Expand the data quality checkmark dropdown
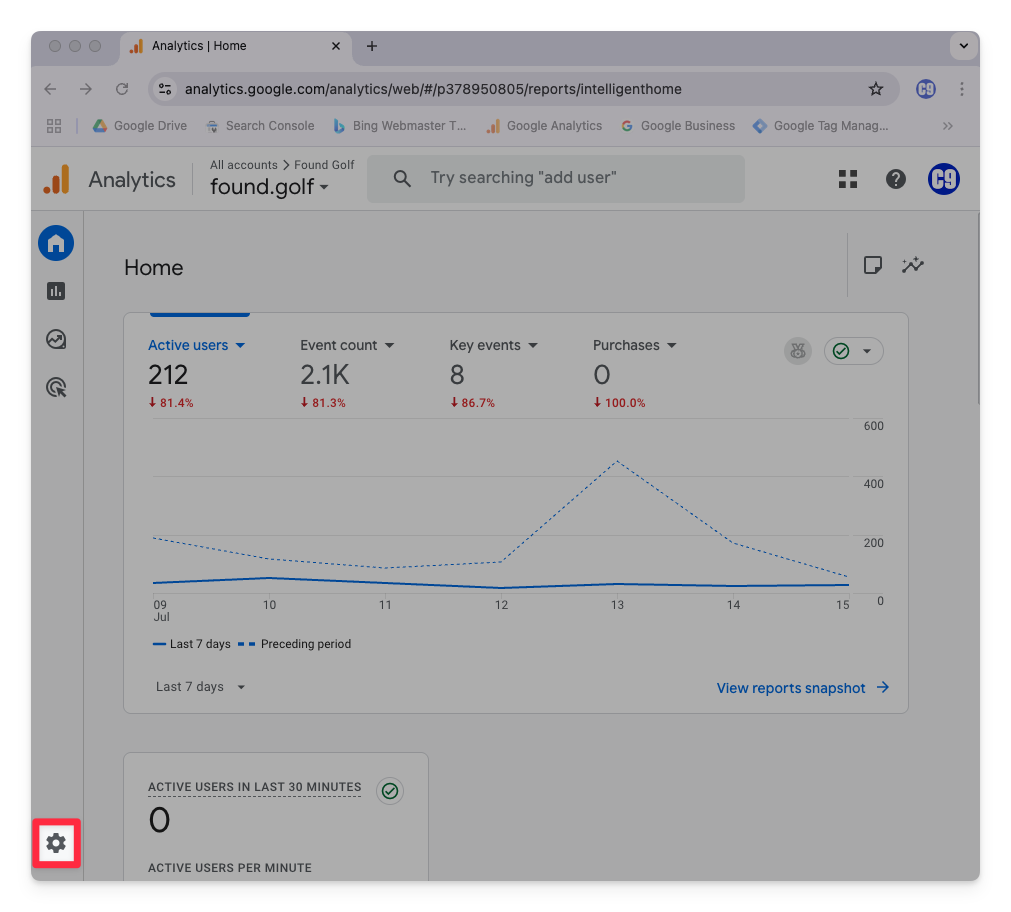Screen dimensions: 1011x912 click(853, 351)
